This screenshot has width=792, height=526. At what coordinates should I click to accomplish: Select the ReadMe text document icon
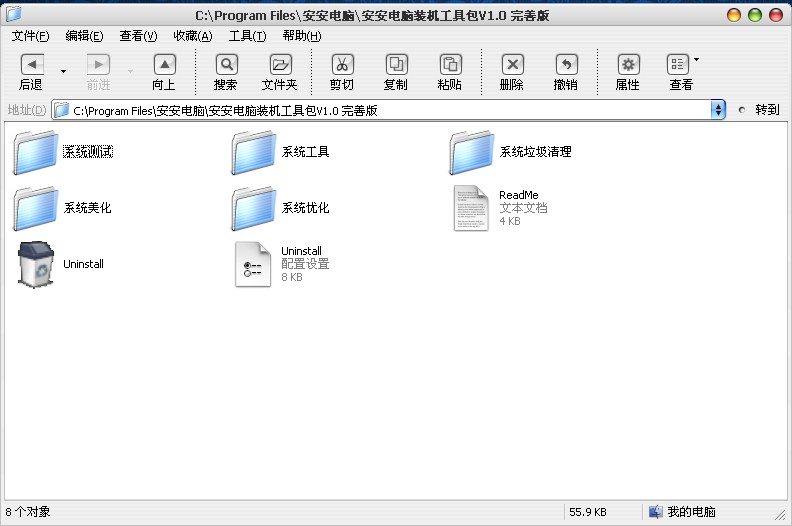click(x=471, y=208)
